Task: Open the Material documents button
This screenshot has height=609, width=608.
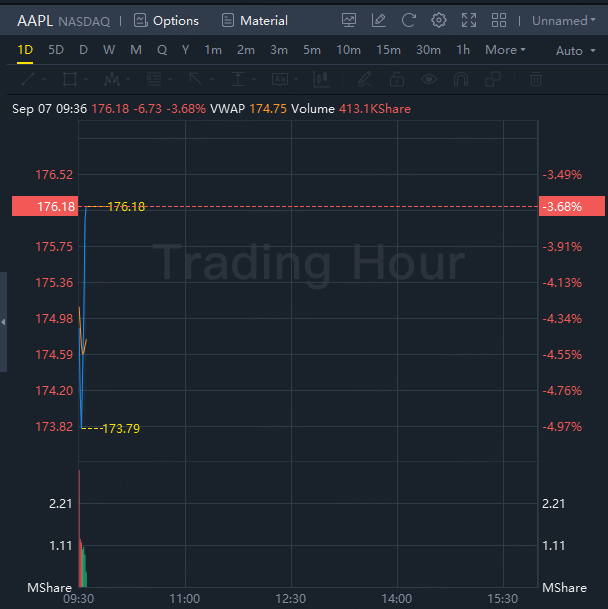Action: [x=254, y=20]
